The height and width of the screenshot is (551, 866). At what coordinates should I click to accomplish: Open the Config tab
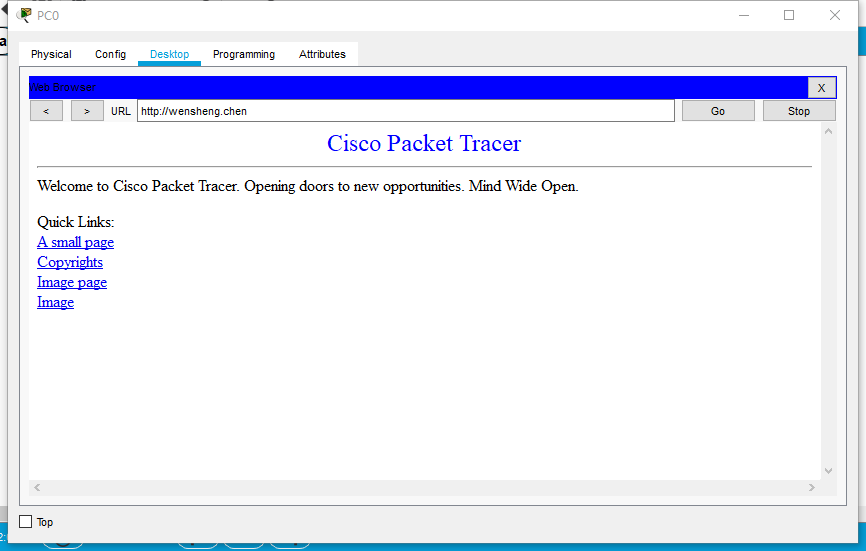(x=110, y=54)
